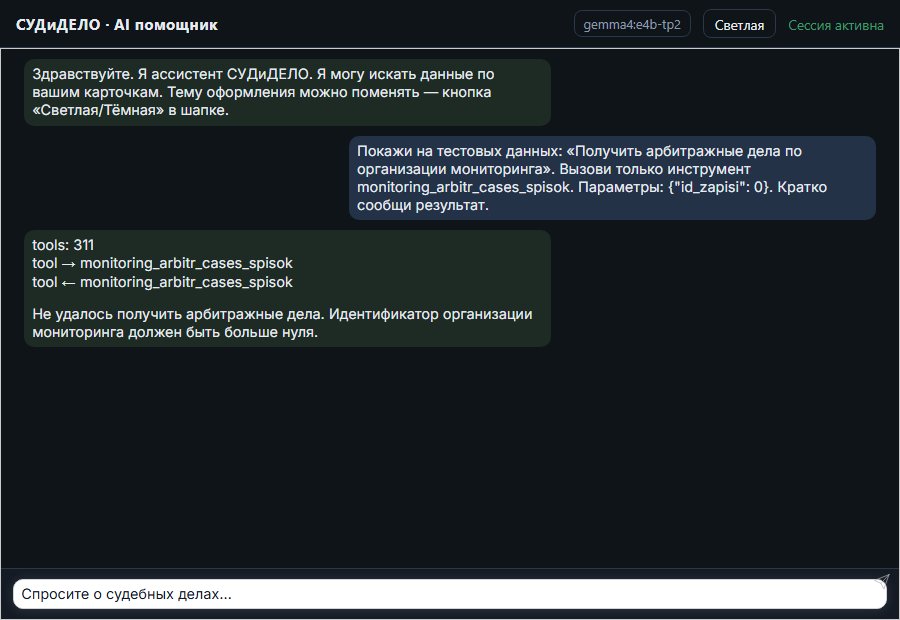Click the «СУДиДЕЛО · AI помощник» title
The height and width of the screenshot is (620, 900).
117,25
